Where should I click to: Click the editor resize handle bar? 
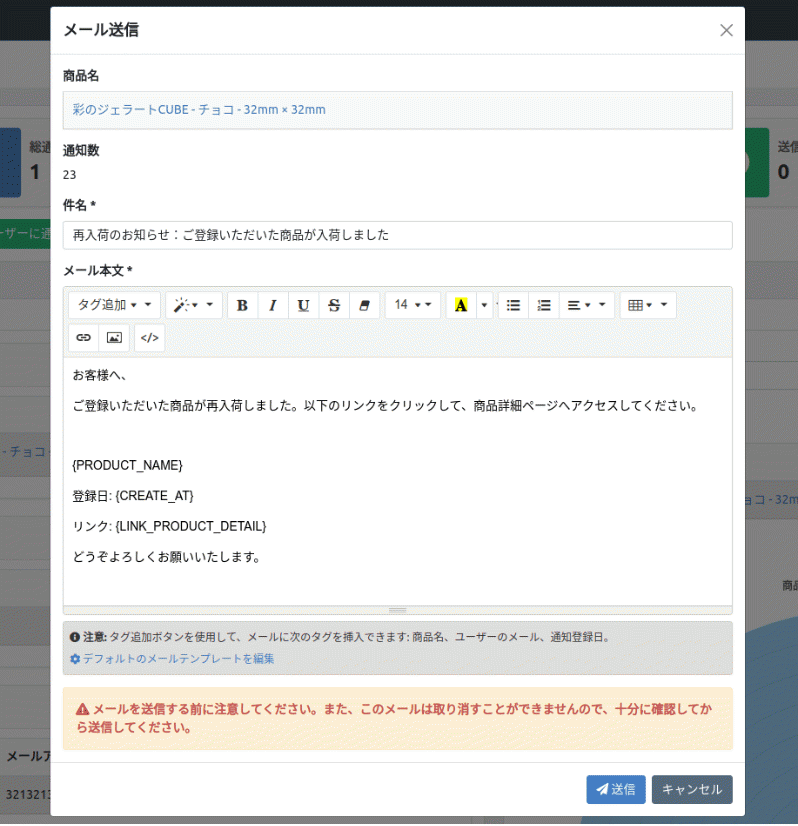pyautogui.click(x=398, y=610)
